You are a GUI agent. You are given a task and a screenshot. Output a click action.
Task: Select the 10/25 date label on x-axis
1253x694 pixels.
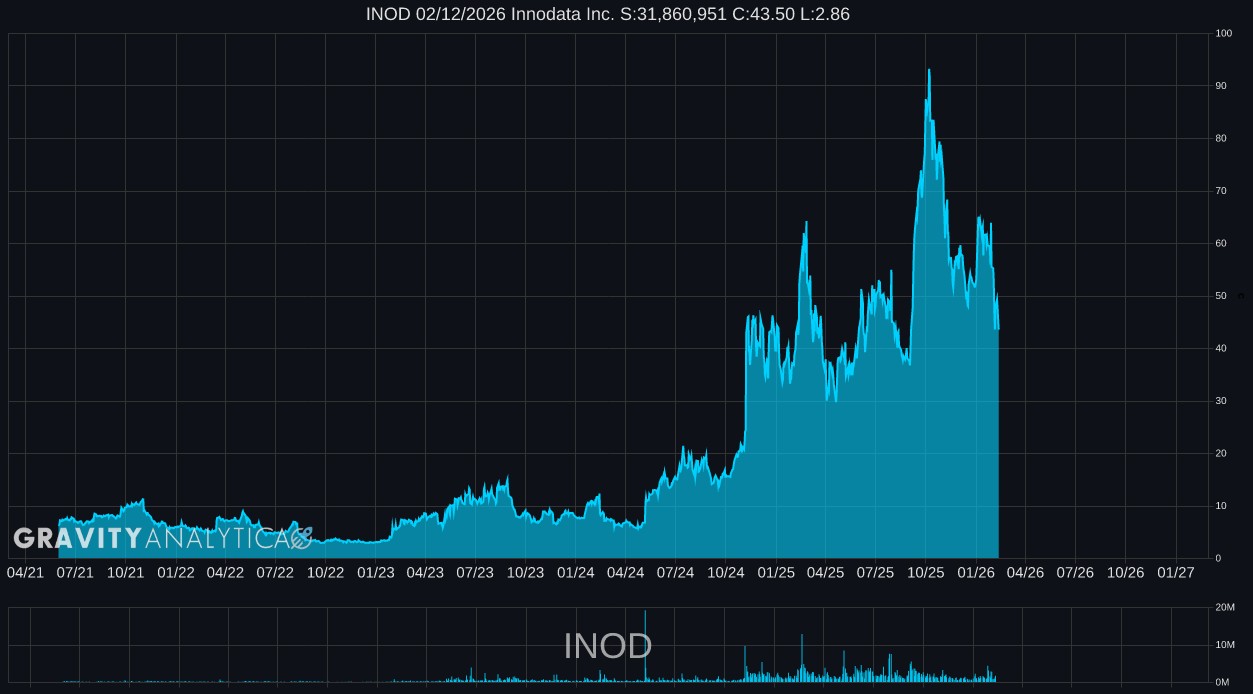point(925,573)
